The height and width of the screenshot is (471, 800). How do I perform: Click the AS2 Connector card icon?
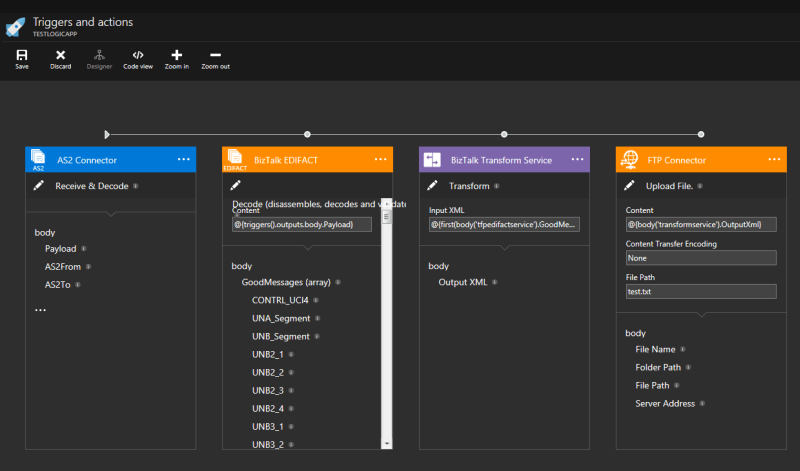point(38,159)
